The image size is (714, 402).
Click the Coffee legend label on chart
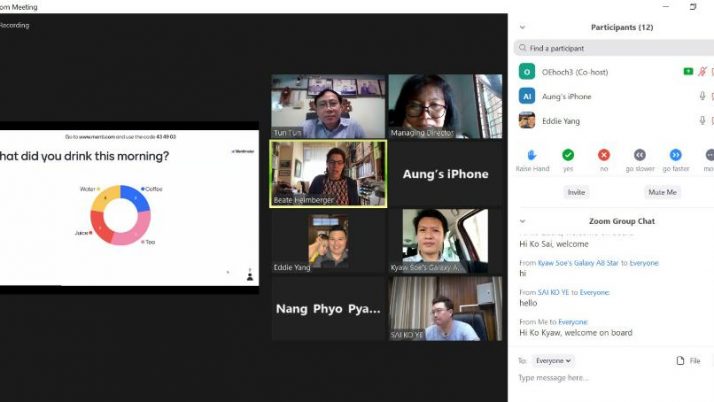(x=152, y=189)
